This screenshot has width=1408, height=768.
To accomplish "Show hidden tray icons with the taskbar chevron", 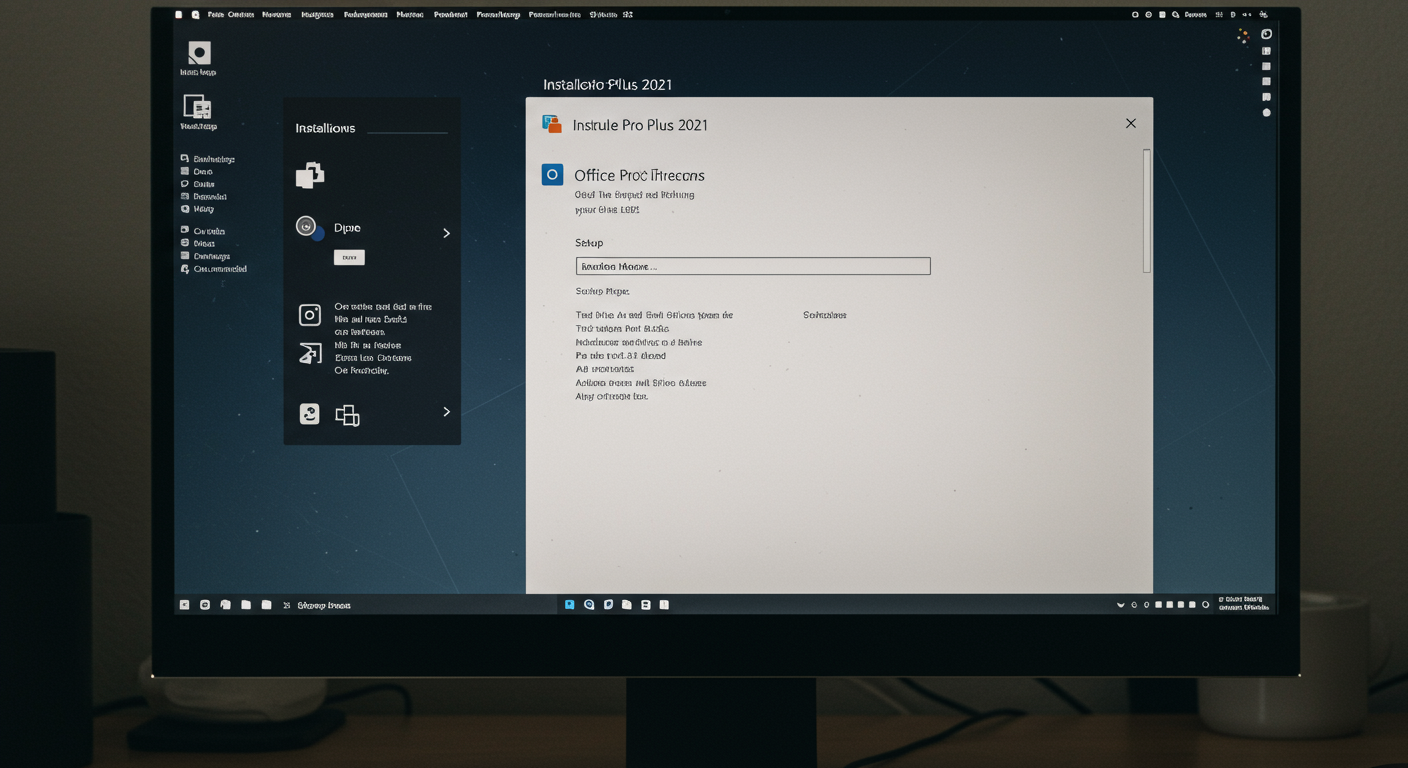I will (x=1120, y=605).
